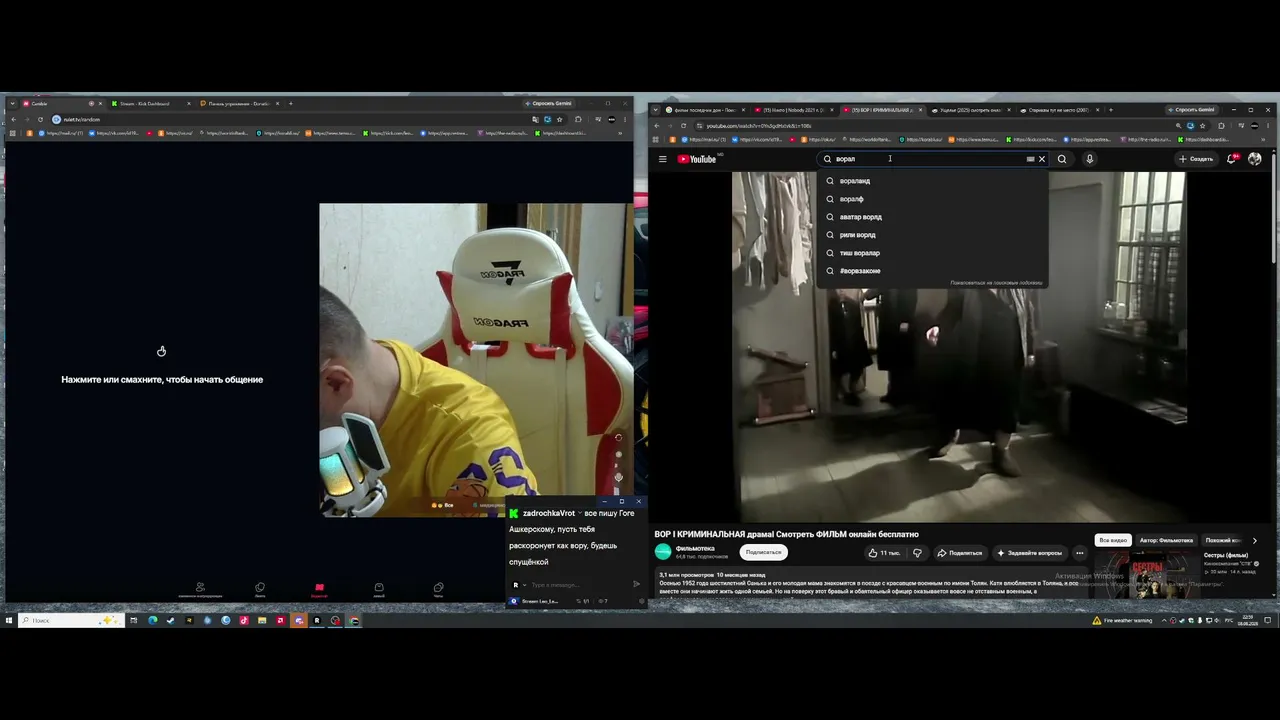Click the Задавайте вопросы button
The width and height of the screenshot is (1280, 720).
(x=1029, y=553)
